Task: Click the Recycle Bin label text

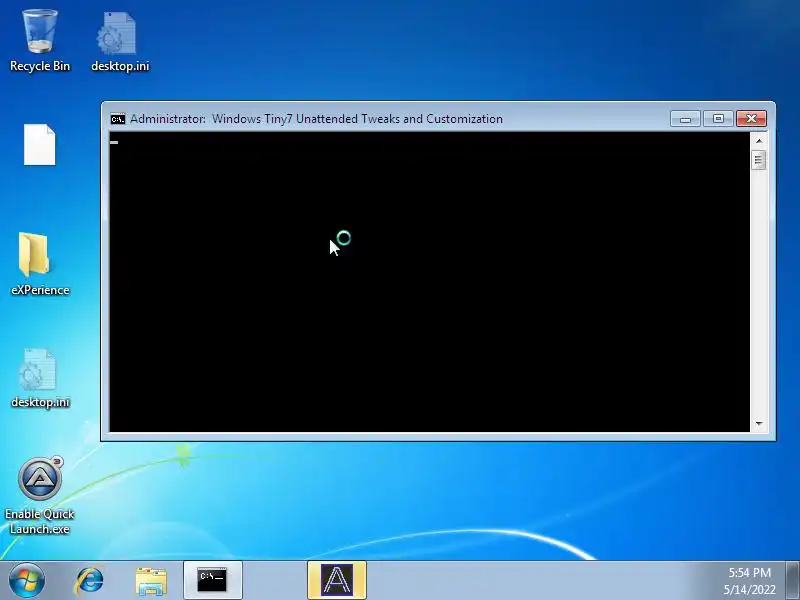Action: (40, 66)
